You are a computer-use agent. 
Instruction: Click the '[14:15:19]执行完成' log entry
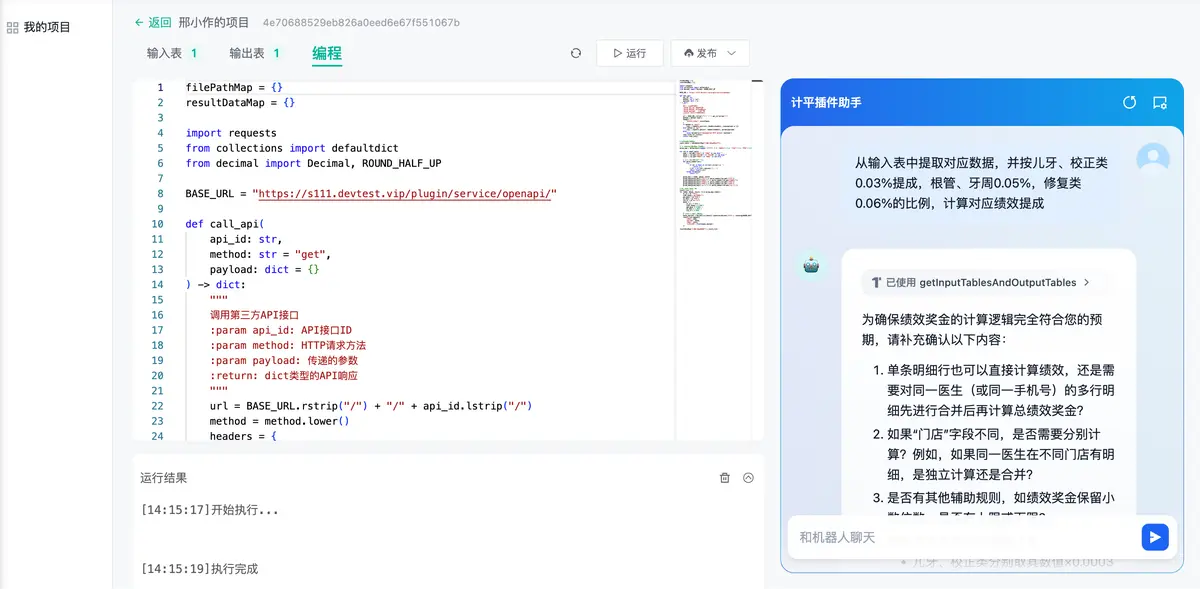point(199,569)
